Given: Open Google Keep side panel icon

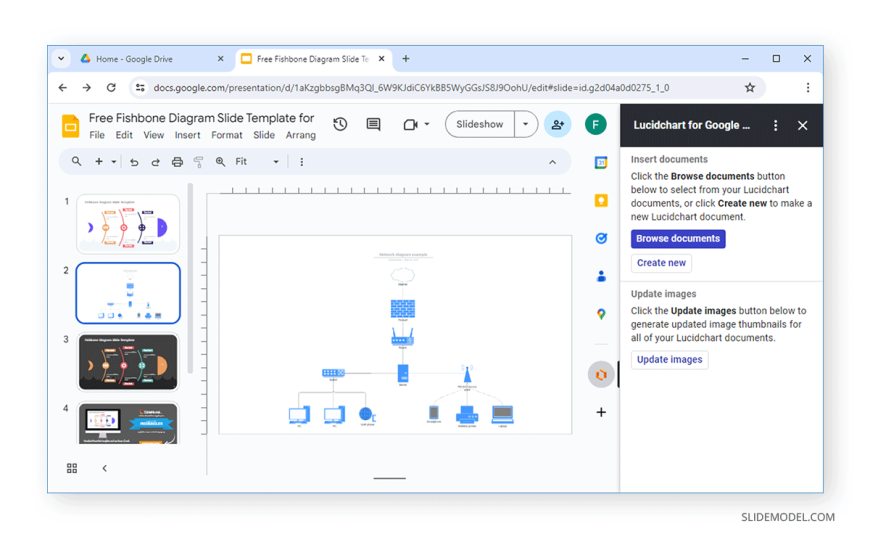Looking at the screenshot, I should 601,200.
